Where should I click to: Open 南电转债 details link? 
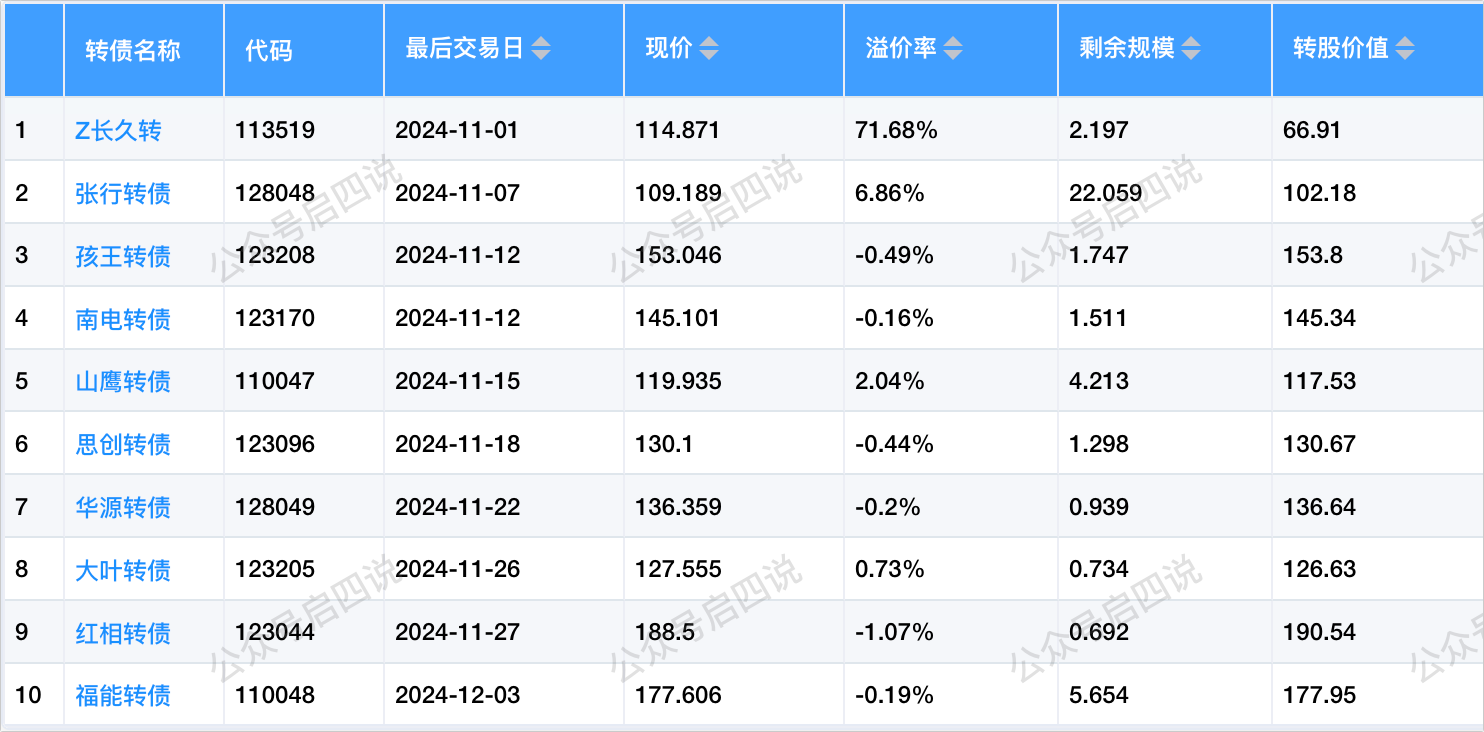(x=123, y=319)
